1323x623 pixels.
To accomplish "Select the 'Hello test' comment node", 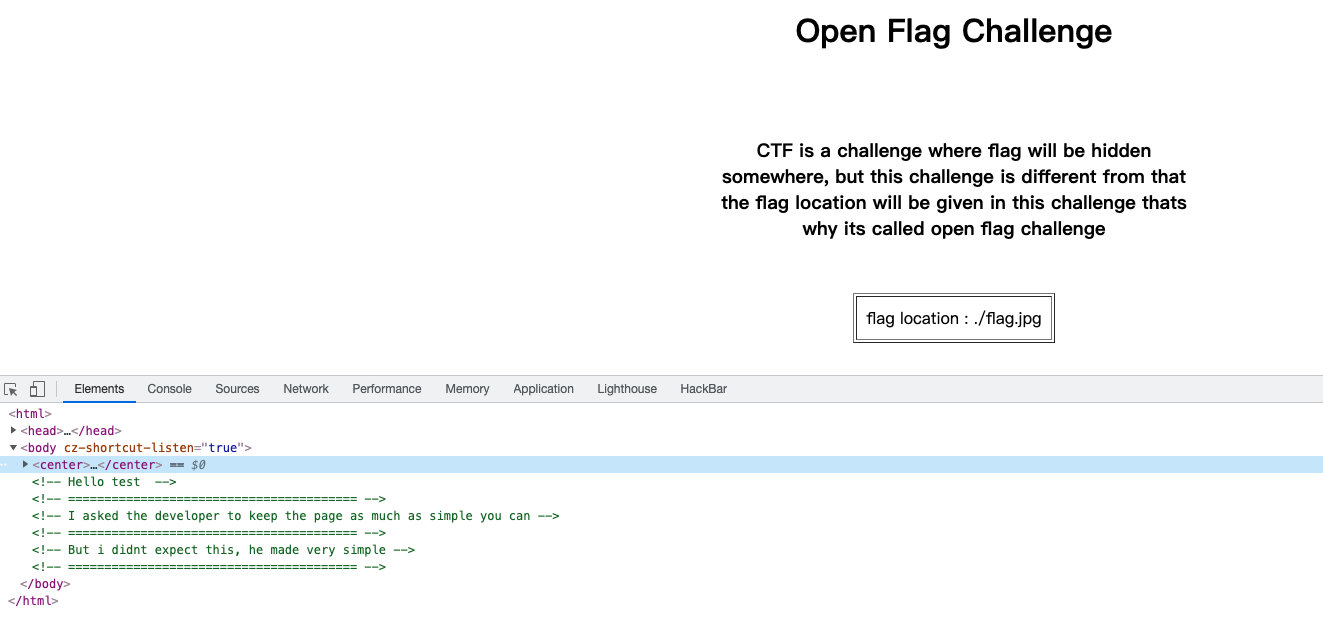I will coord(104,482).
